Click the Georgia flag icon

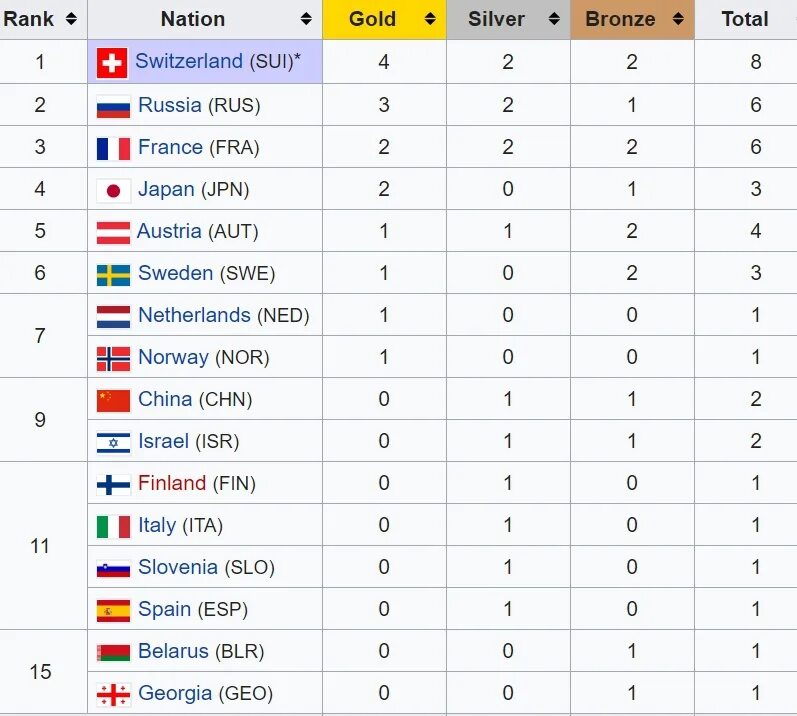(113, 695)
